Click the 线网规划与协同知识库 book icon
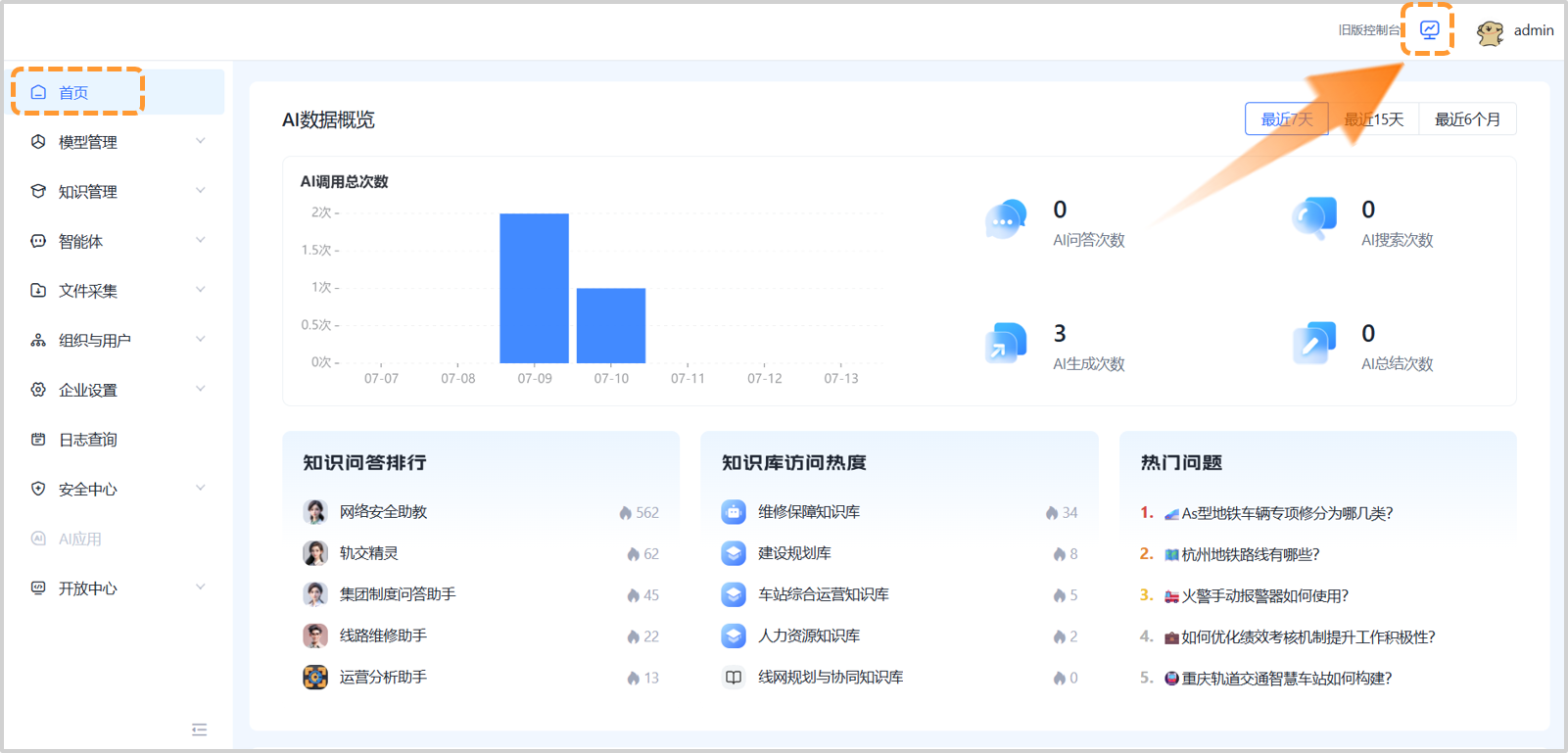 (x=734, y=677)
